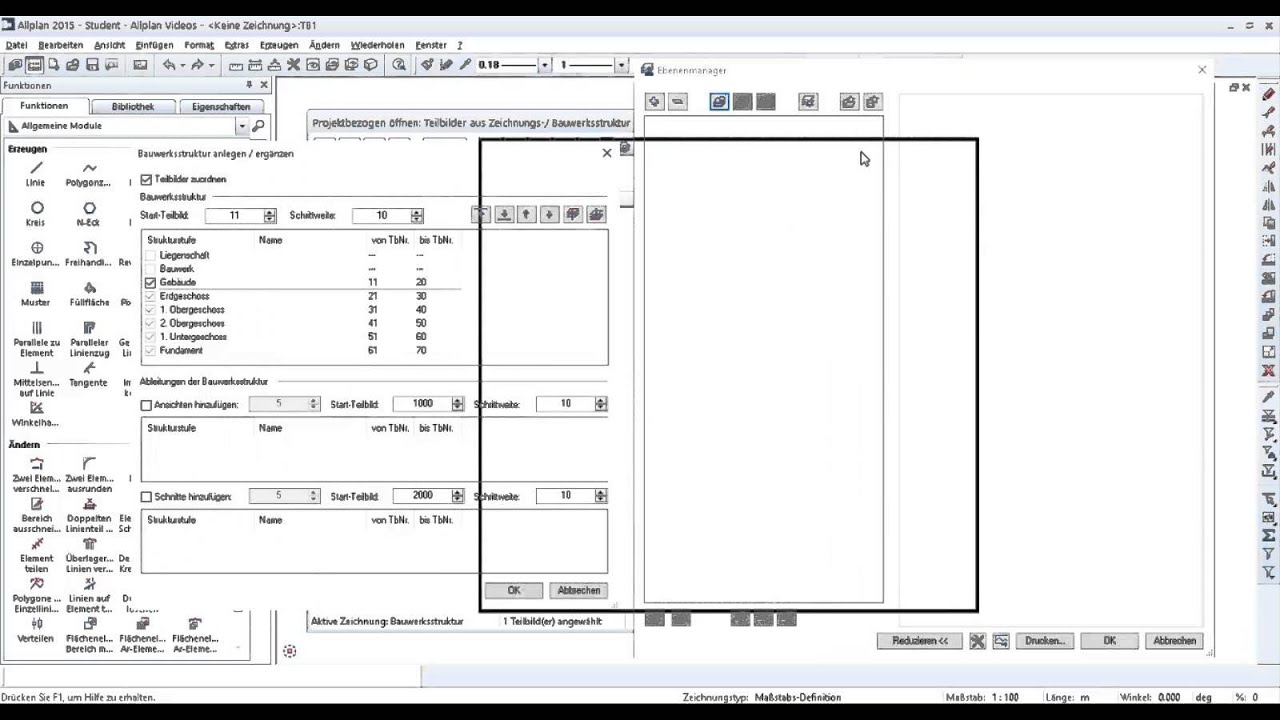Viewport: 1280px width, 720px height.
Task: Click Reduzieren << in Ebenenmanager
Action: [x=920, y=641]
